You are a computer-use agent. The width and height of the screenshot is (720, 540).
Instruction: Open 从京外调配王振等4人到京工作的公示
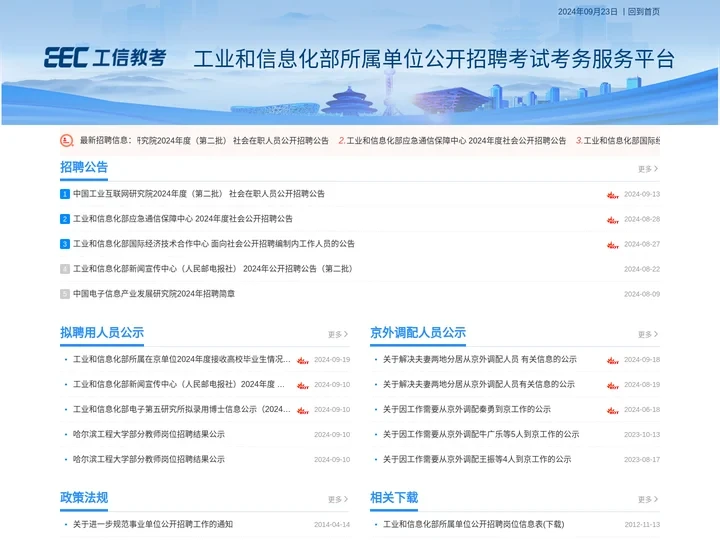[x=477, y=459]
